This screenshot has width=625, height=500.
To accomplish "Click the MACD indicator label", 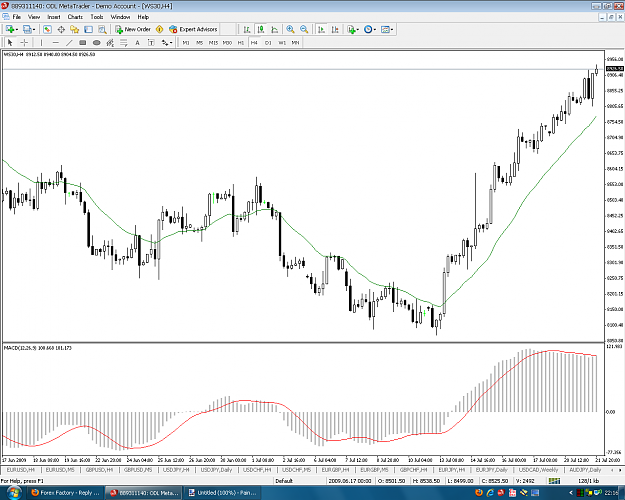I will click(38, 348).
